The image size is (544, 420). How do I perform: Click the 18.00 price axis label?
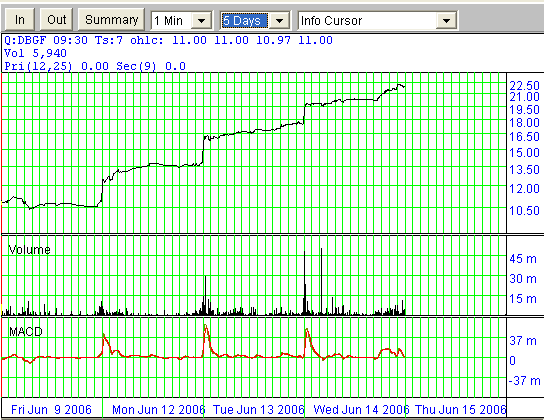[x=524, y=123]
